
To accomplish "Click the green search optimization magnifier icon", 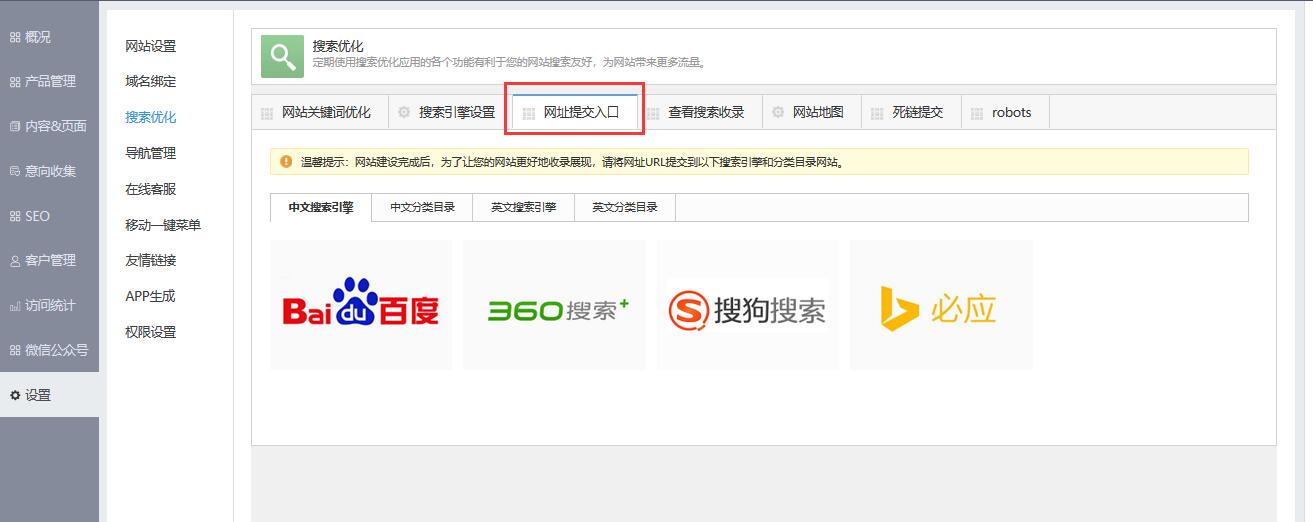I will point(282,56).
